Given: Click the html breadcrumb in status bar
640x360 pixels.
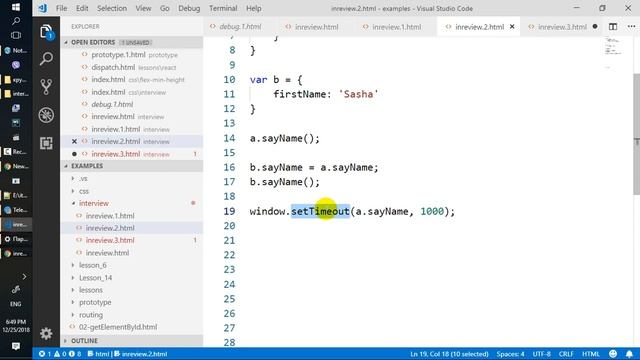Looking at the screenshot, I should click(98, 354).
